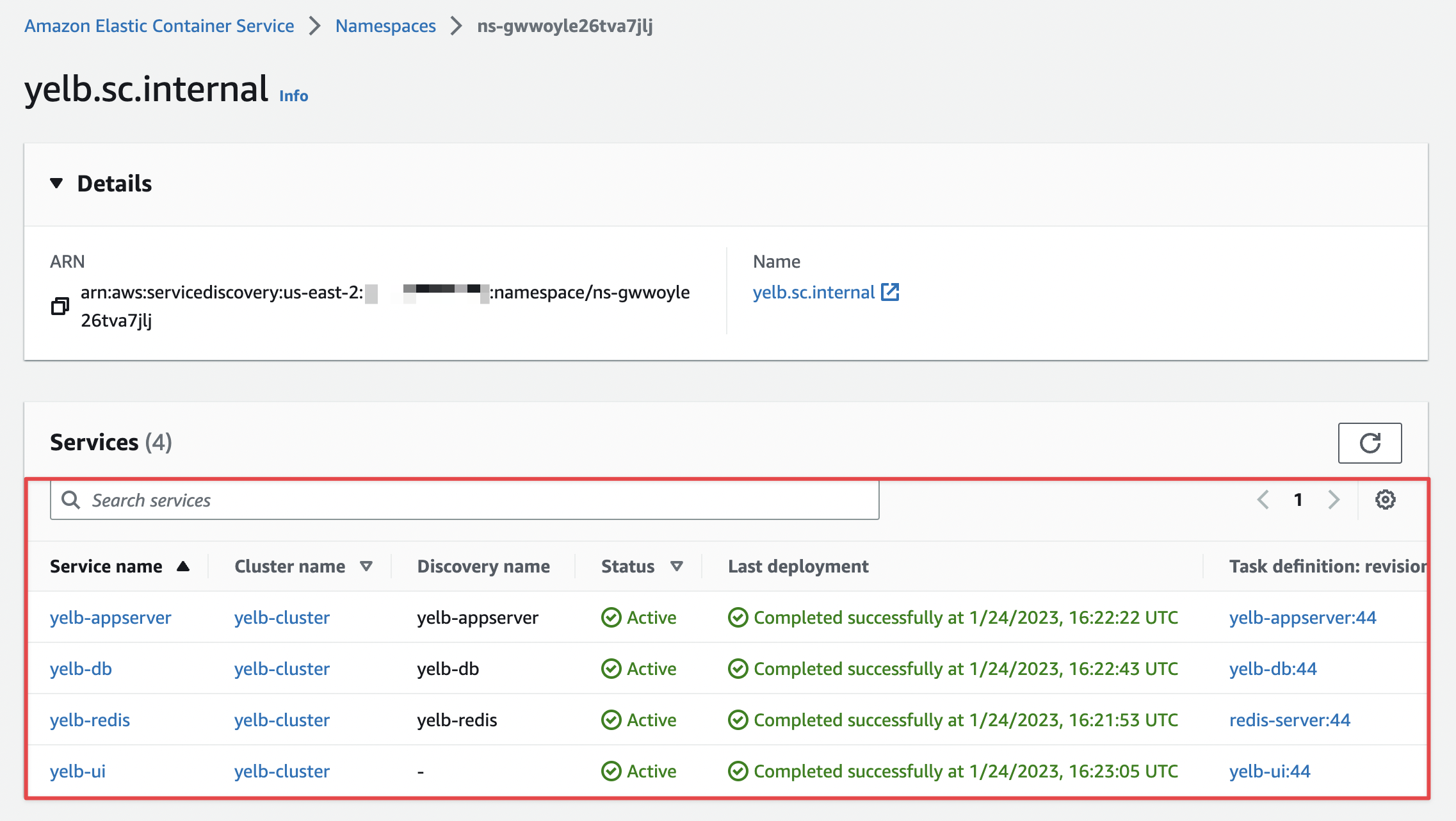Click deployment success icon at 16:23:05 UTC
This screenshot has height=821, width=1456.
coord(738,771)
